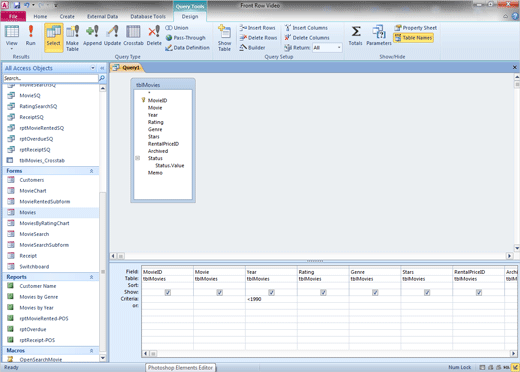
Task: Select the Make Table query type
Action: pyautogui.click(x=72, y=38)
